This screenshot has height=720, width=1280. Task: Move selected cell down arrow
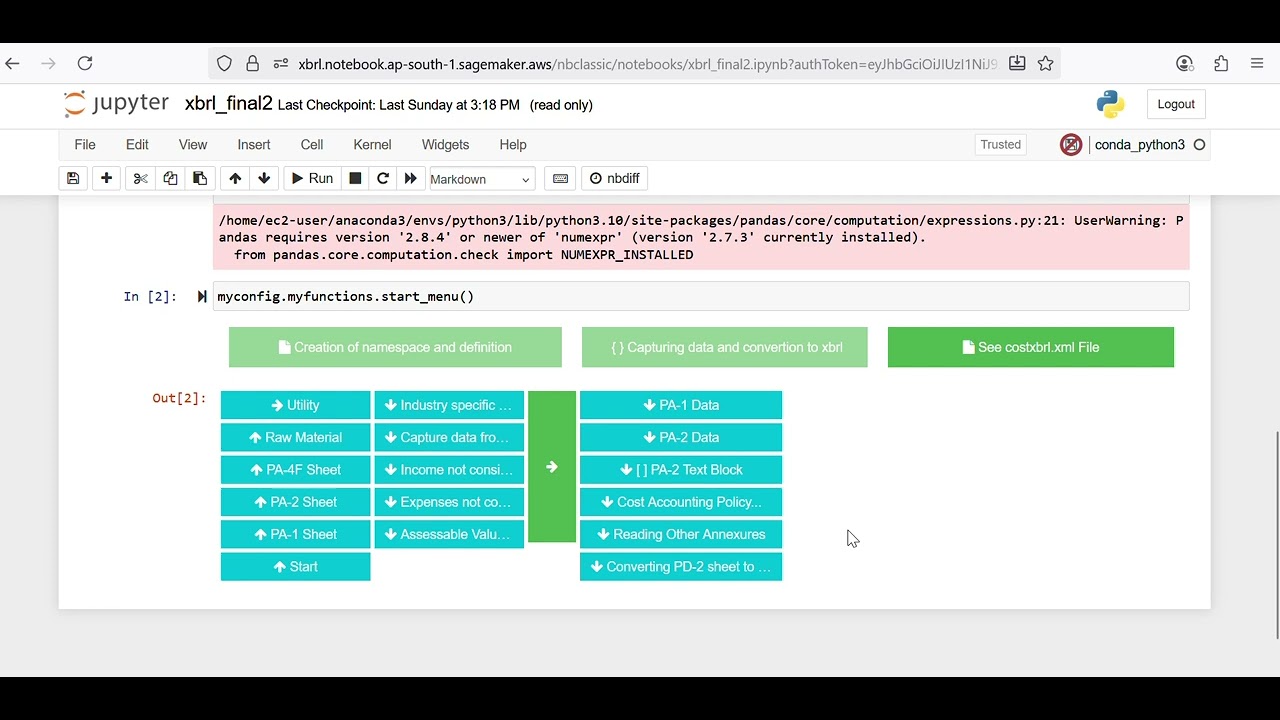click(x=264, y=179)
